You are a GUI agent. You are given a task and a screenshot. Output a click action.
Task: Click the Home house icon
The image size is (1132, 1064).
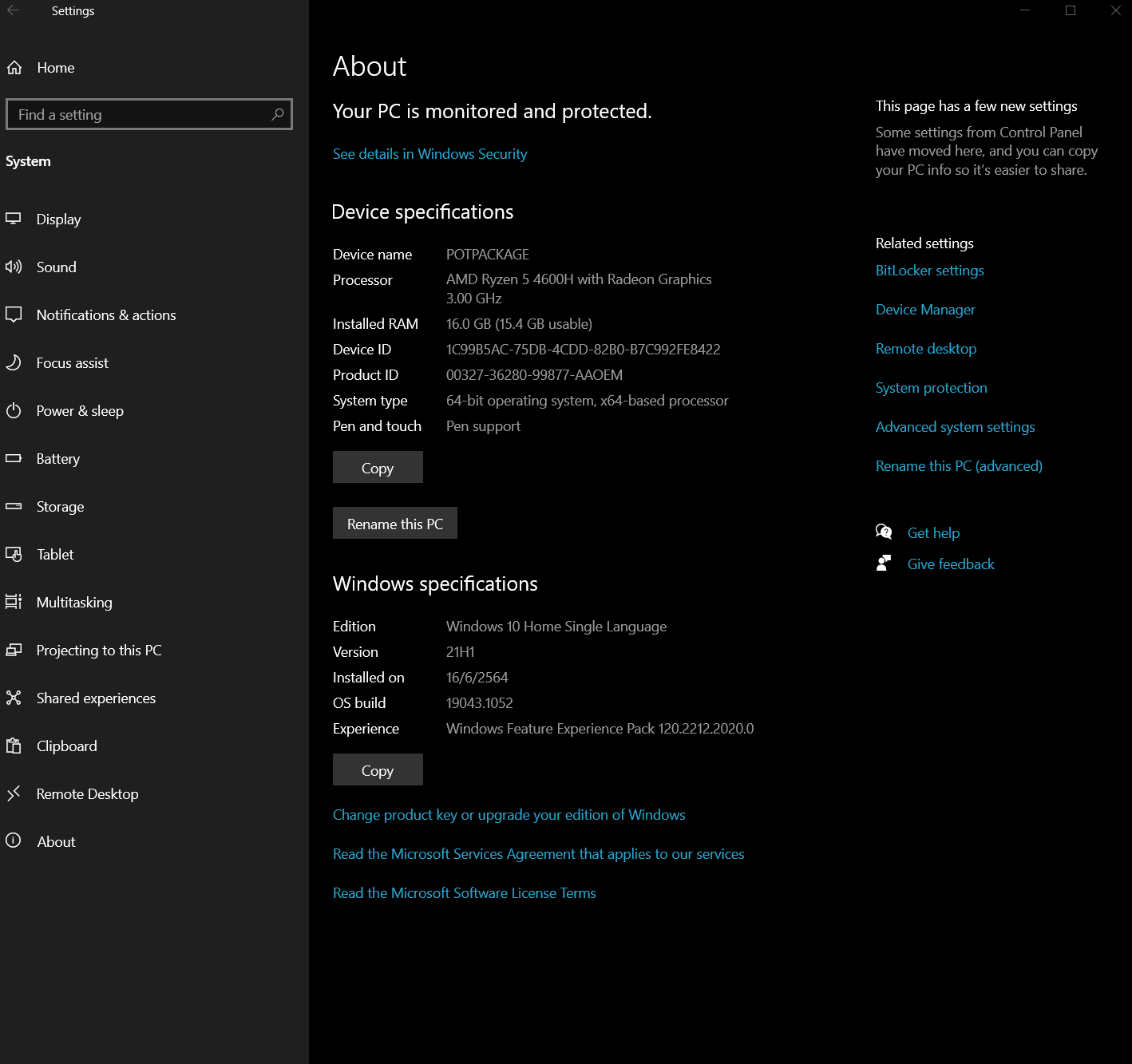14,68
